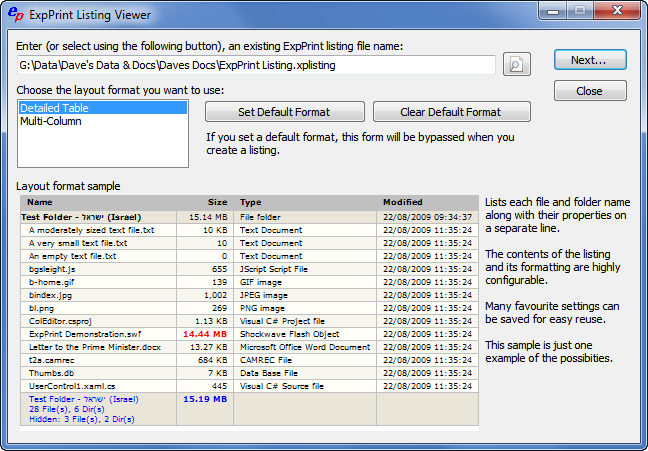This screenshot has width=648, height=451.
Task: Click the red '14.44 MB' size value
Action: tap(205, 334)
